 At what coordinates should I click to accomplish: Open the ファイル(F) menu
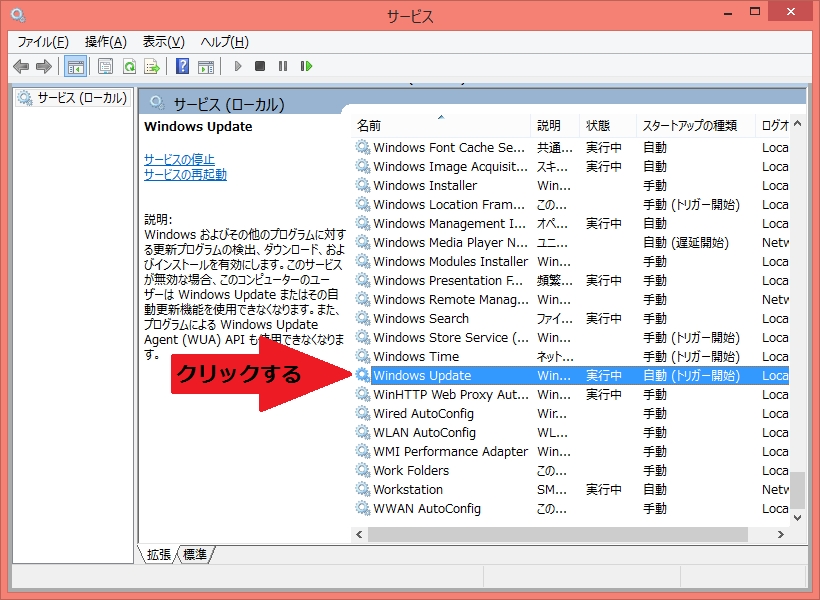[x=43, y=42]
